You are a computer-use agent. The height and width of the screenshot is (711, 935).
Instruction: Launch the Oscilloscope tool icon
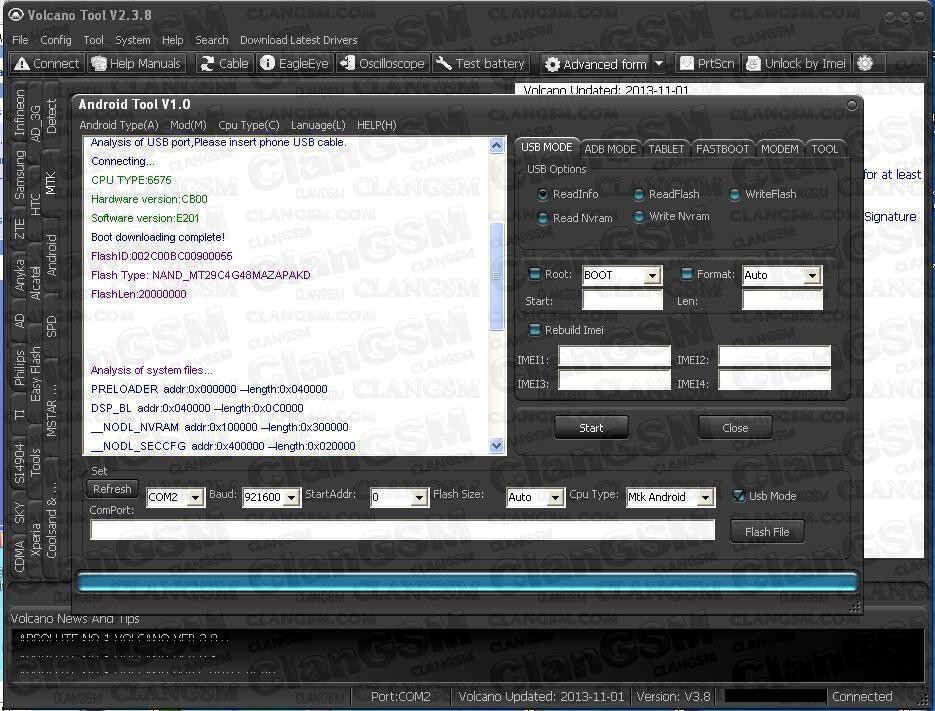coord(346,63)
